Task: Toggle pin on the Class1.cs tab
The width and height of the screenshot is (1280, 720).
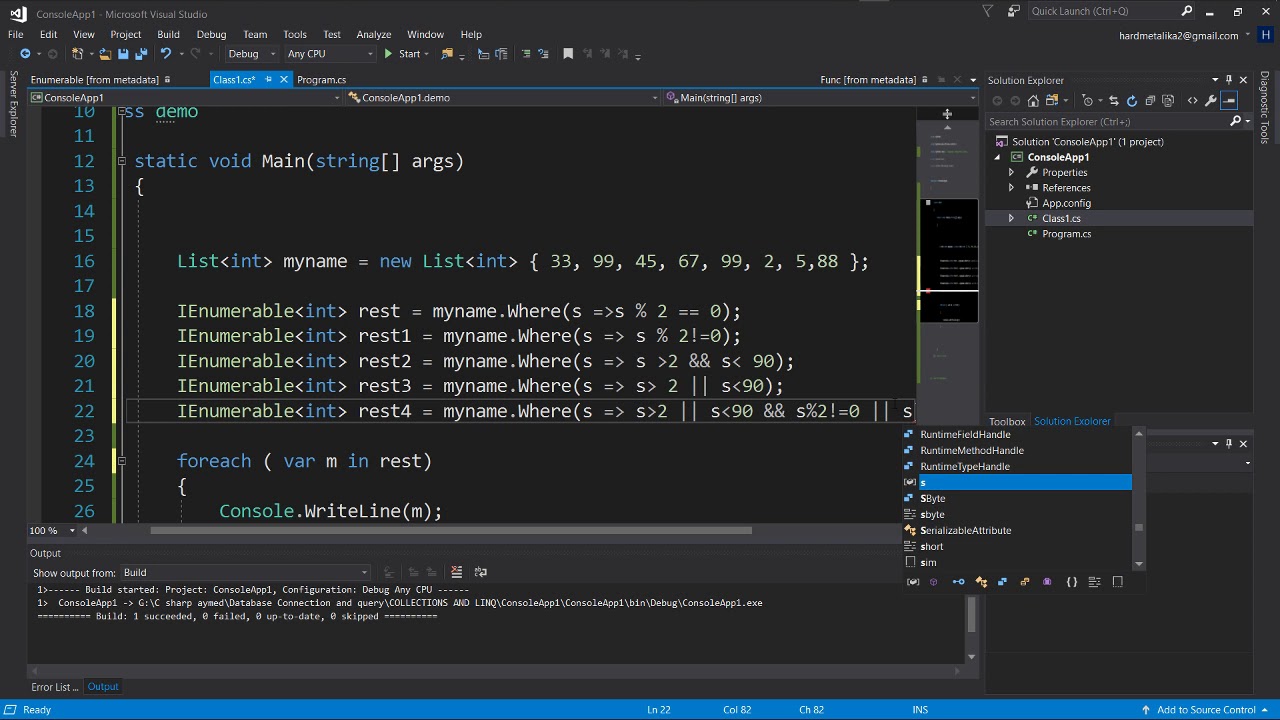Action: pos(268,80)
